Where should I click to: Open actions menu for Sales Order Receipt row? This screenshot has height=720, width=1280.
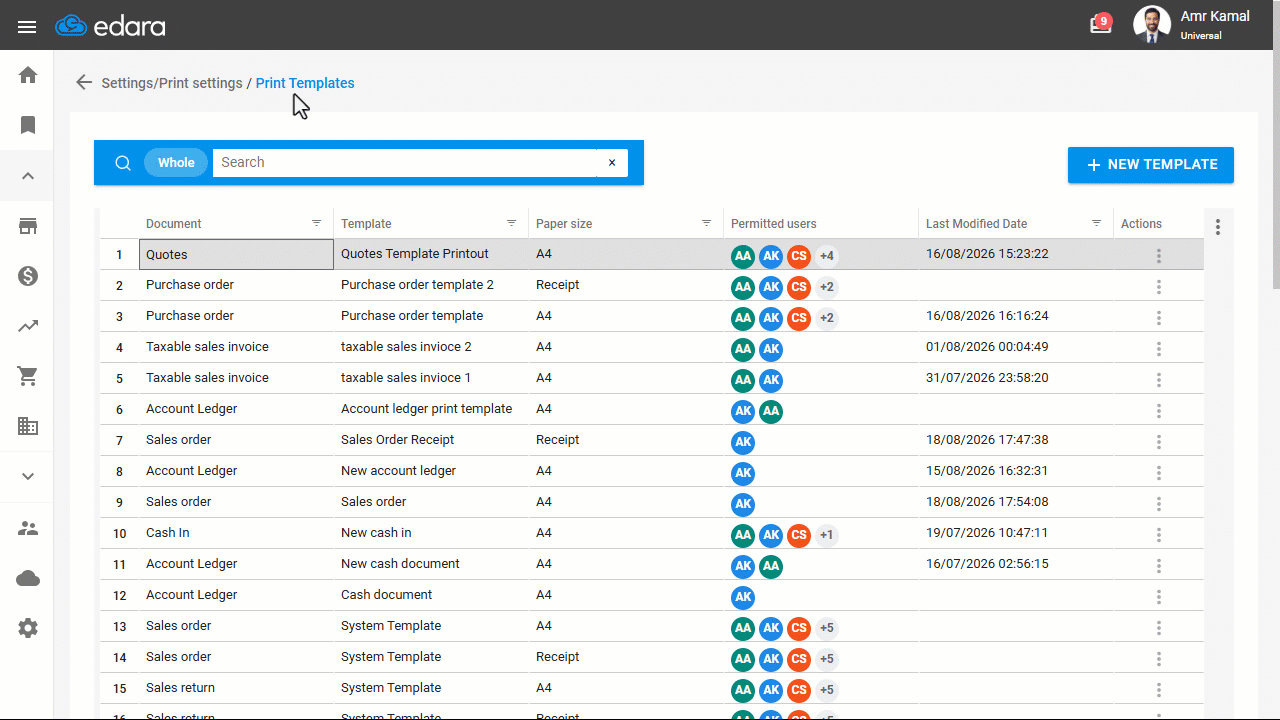[1159, 442]
